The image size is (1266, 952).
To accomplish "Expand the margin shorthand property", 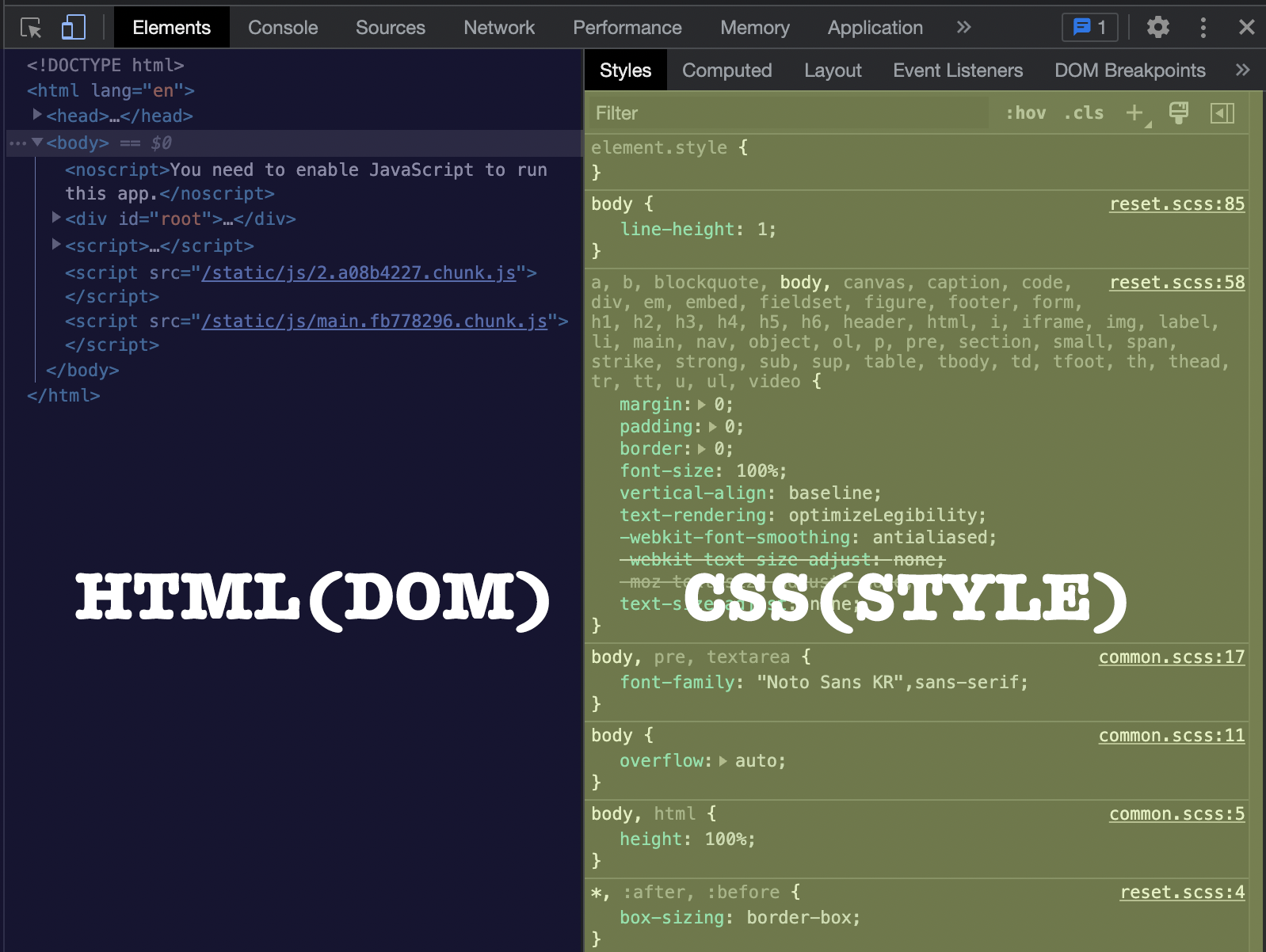I will point(702,405).
